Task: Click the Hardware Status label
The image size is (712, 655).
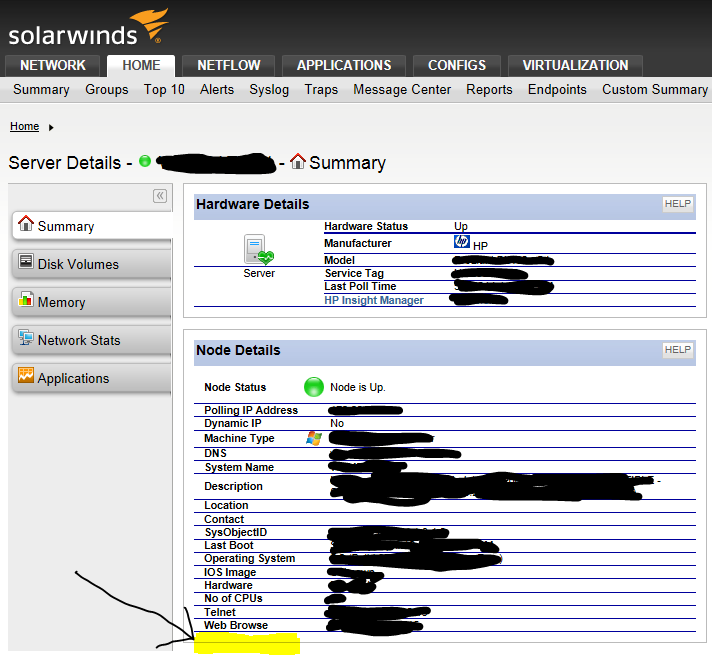Action: coord(366,226)
